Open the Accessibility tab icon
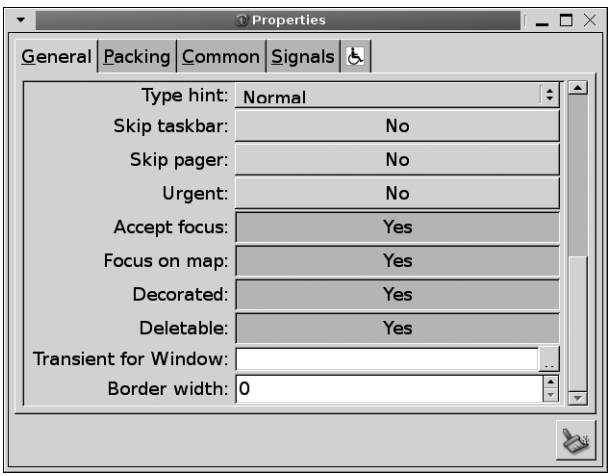The height and width of the screenshot is (476, 613). (x=355, y=58)
